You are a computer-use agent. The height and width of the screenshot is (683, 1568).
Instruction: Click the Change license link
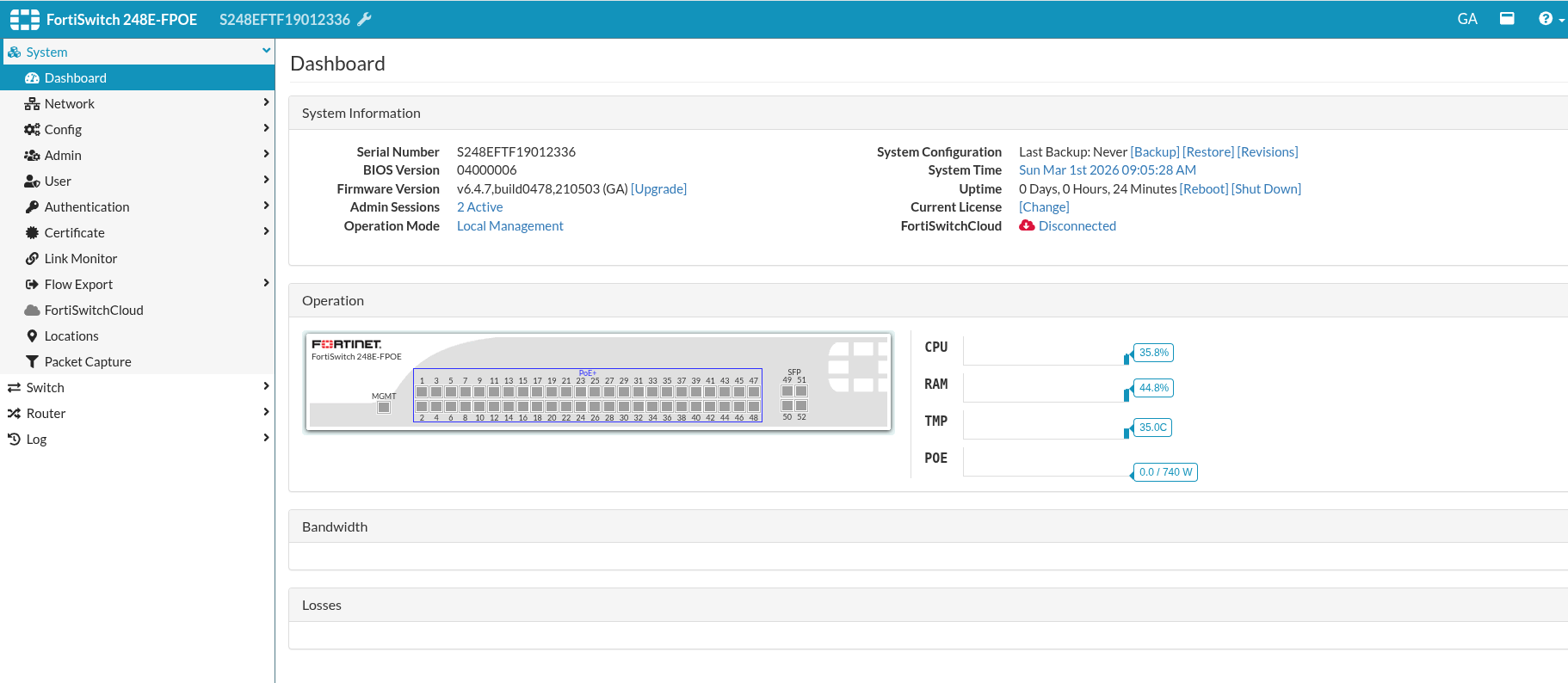pyautogui.click(x=1044, y=207)
